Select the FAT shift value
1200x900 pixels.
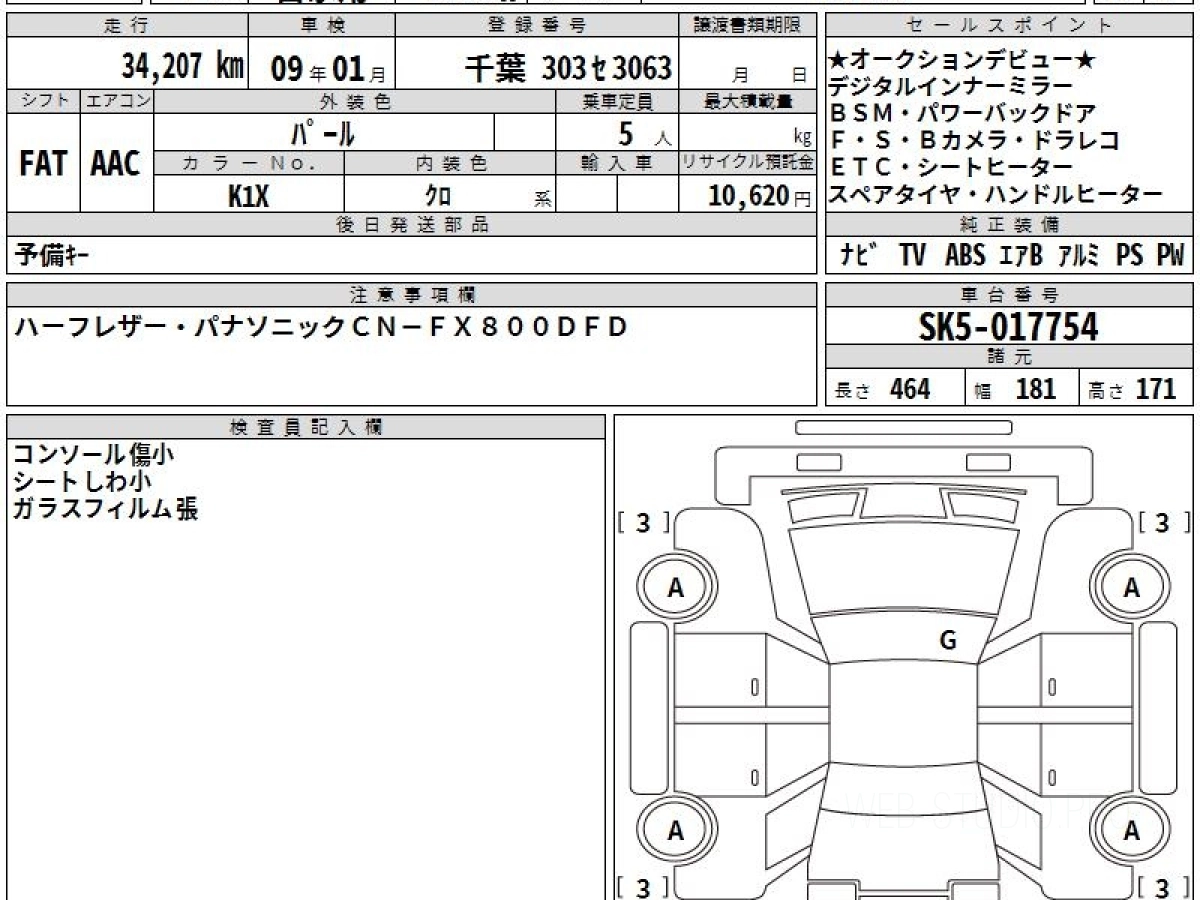pos(43,163)
